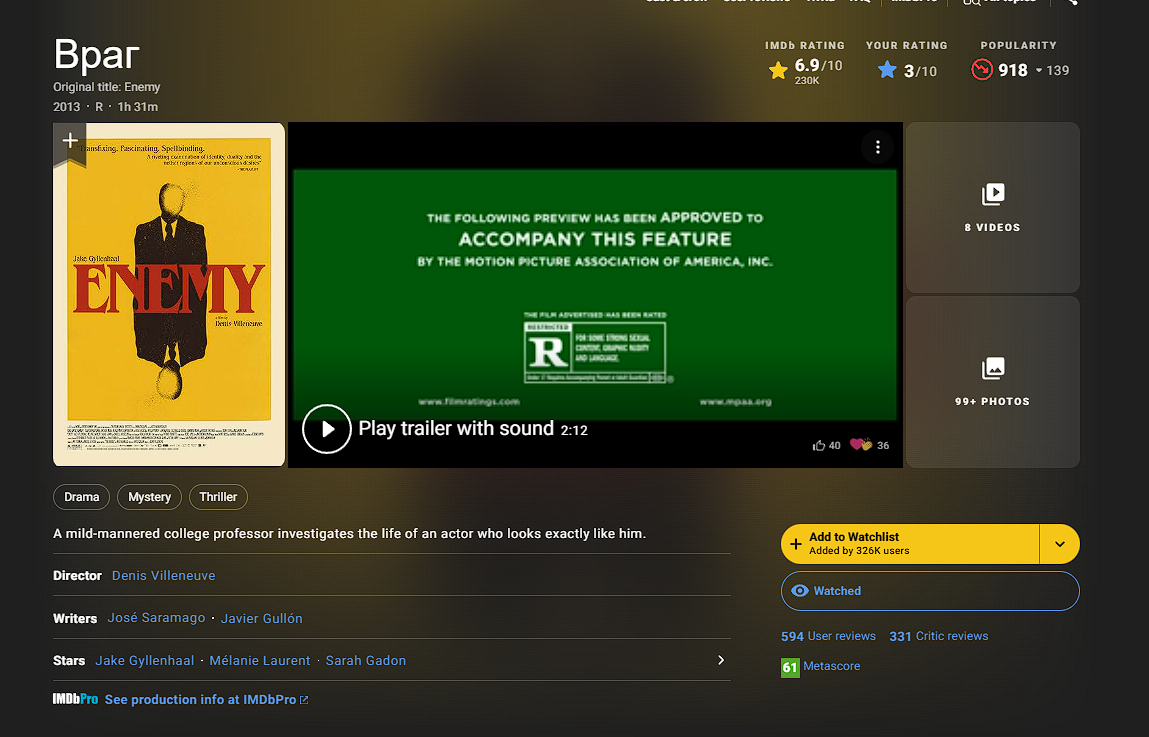Open the 8 Videos gallery
1149x737 pixels.
pos(992,207)
